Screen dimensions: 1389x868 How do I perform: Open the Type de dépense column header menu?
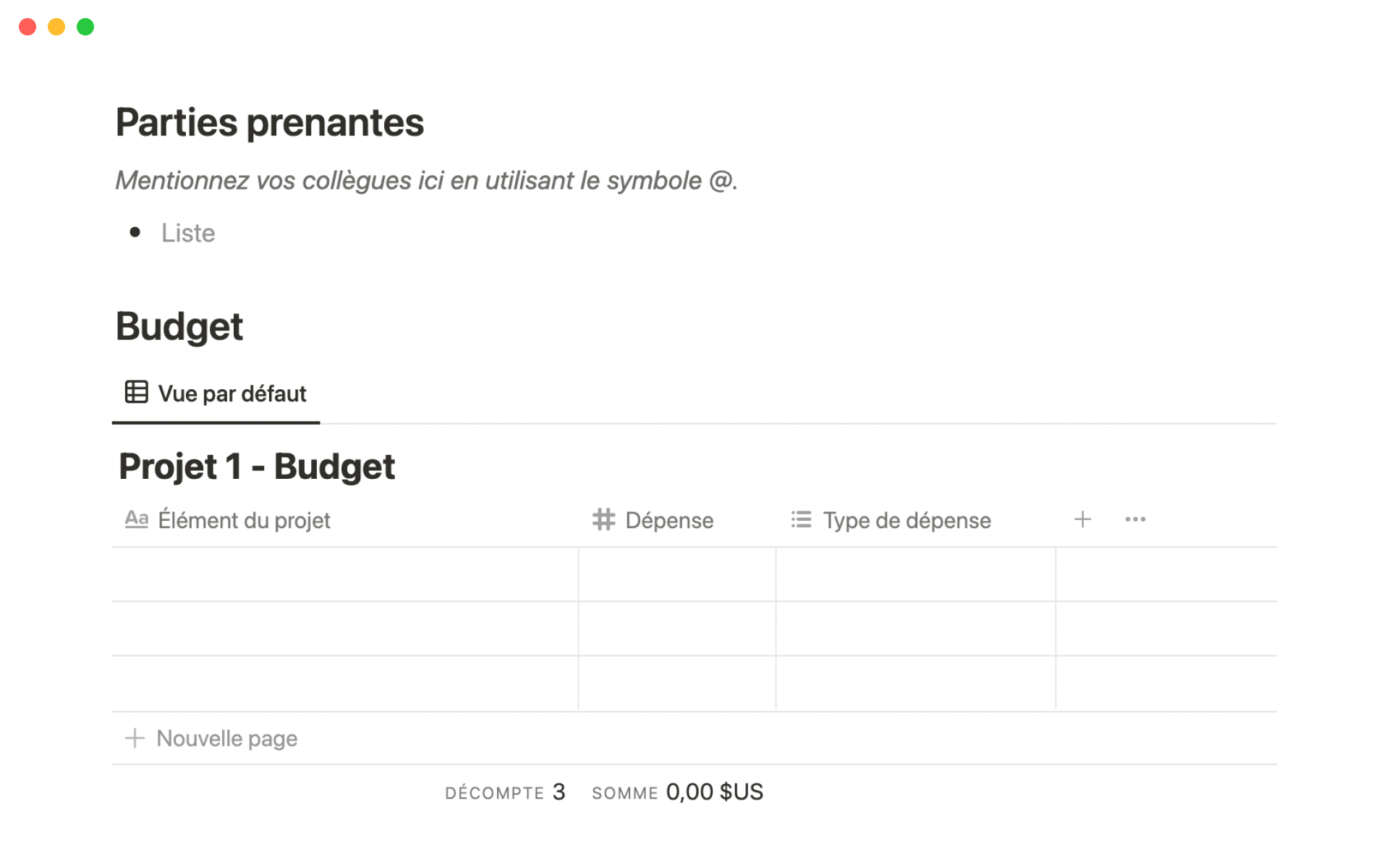[915, 520]
